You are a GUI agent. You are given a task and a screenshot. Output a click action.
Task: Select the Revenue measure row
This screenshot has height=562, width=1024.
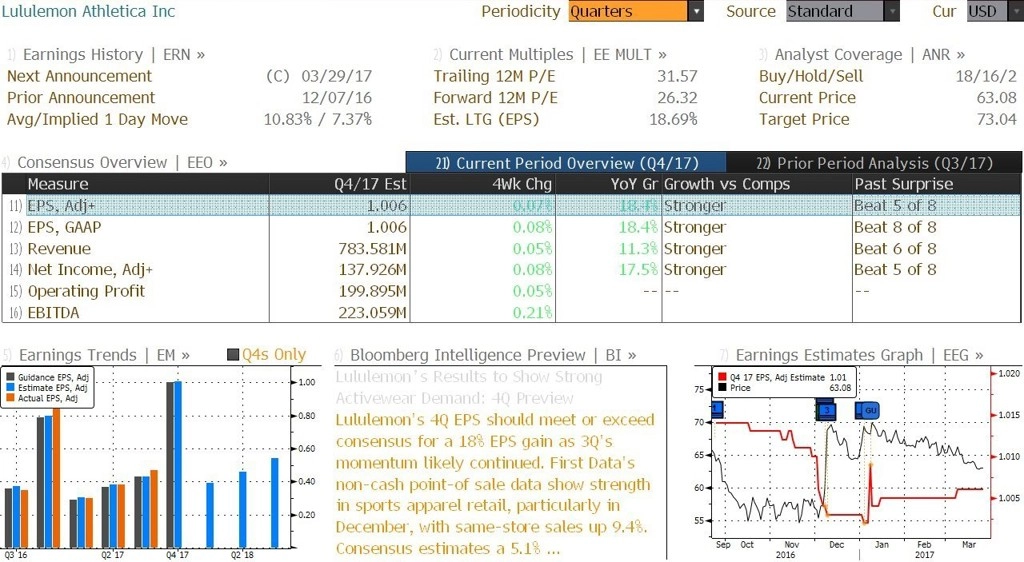(511, 249)
